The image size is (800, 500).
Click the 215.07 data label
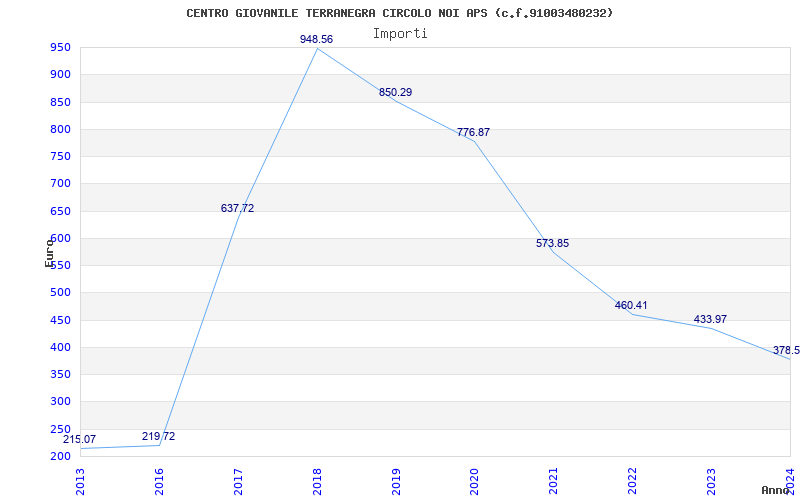tap(80, 439)
